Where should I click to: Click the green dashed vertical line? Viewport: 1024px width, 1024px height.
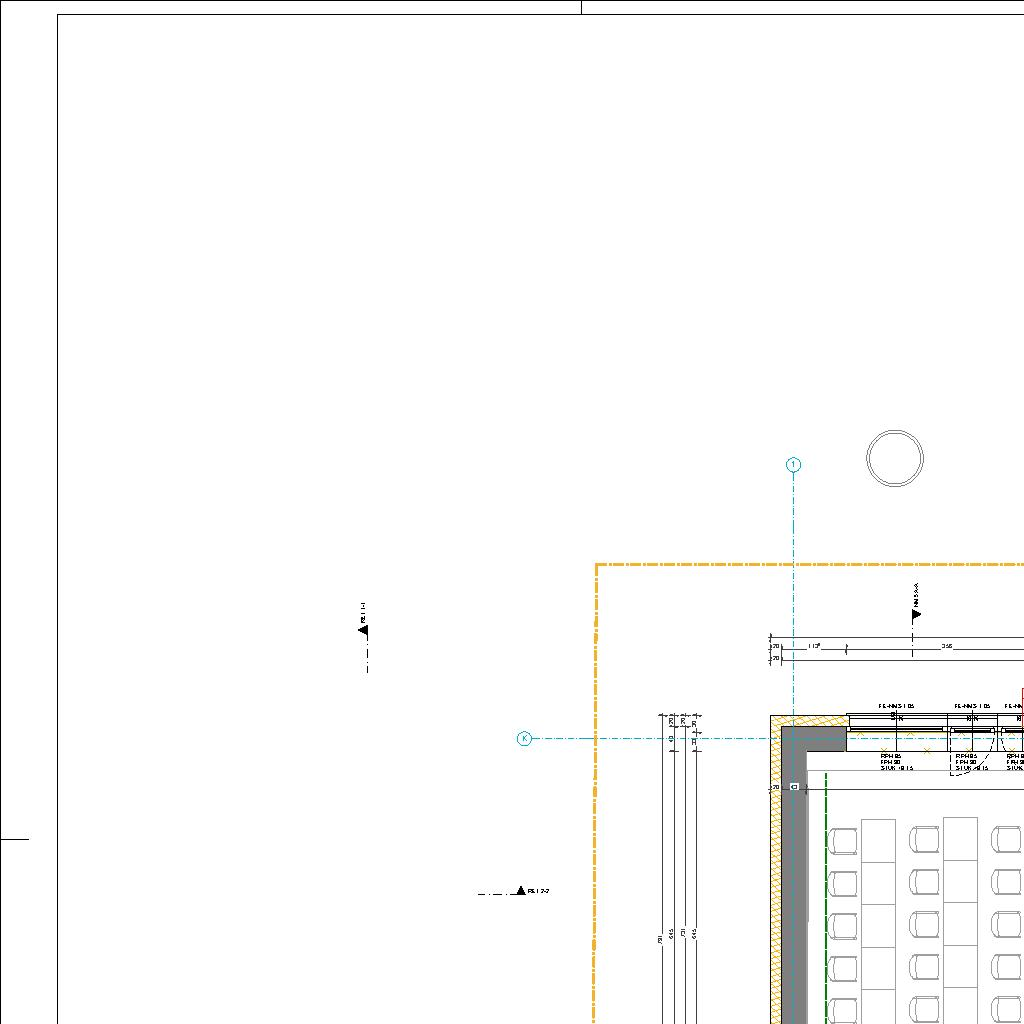point(827,900)
